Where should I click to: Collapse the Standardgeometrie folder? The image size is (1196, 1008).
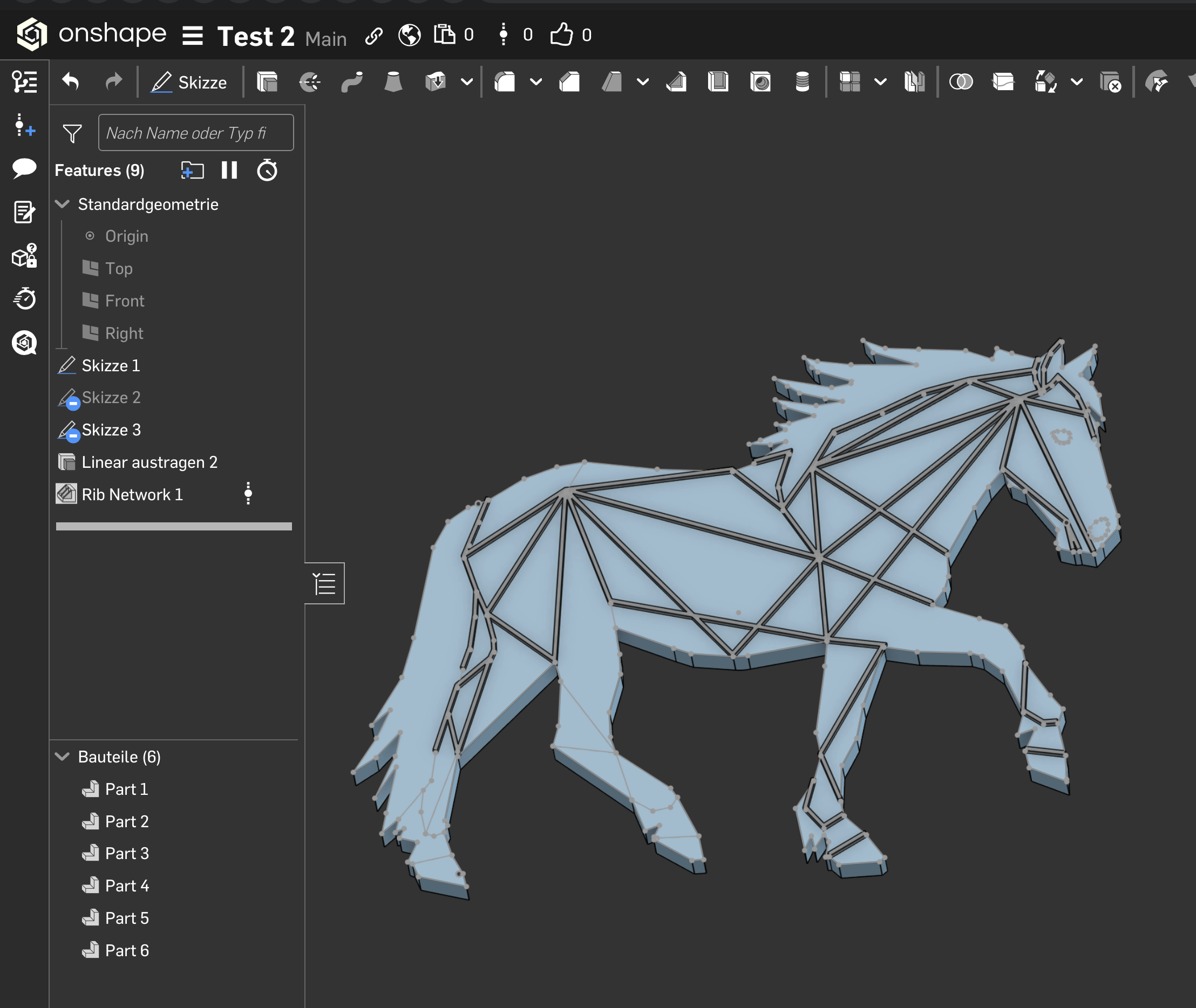(62, 204)
